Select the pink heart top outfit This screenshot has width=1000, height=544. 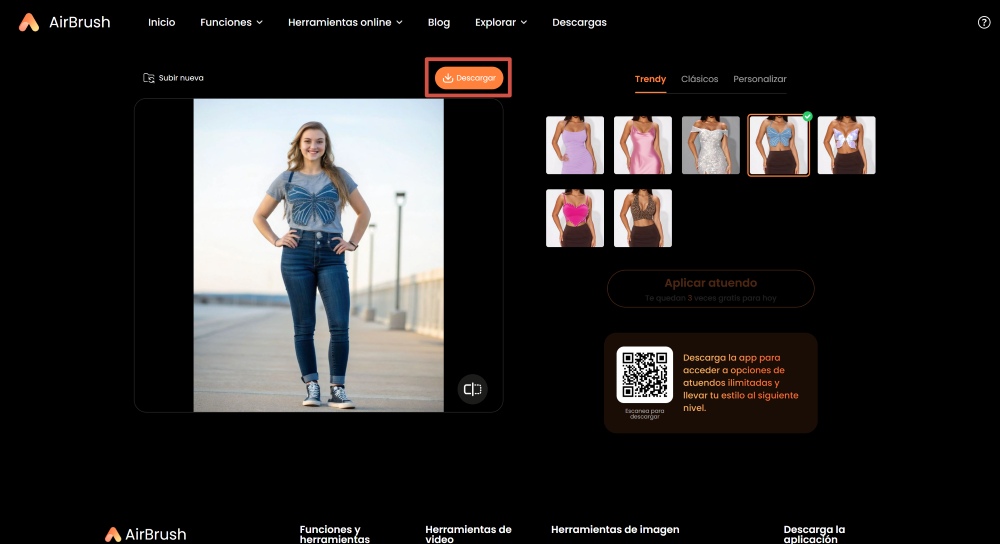575,218
